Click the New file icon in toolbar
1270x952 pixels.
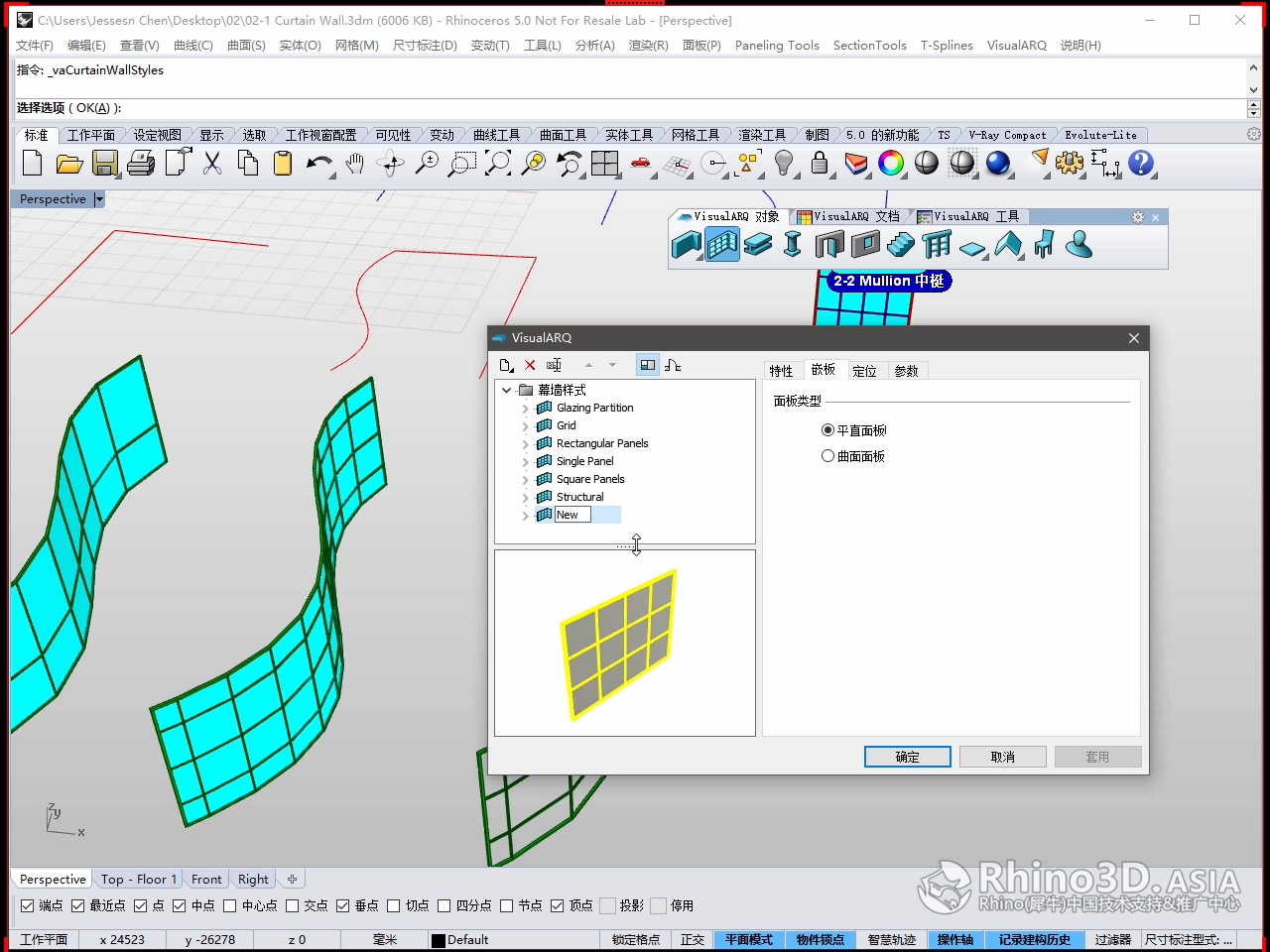33,164
